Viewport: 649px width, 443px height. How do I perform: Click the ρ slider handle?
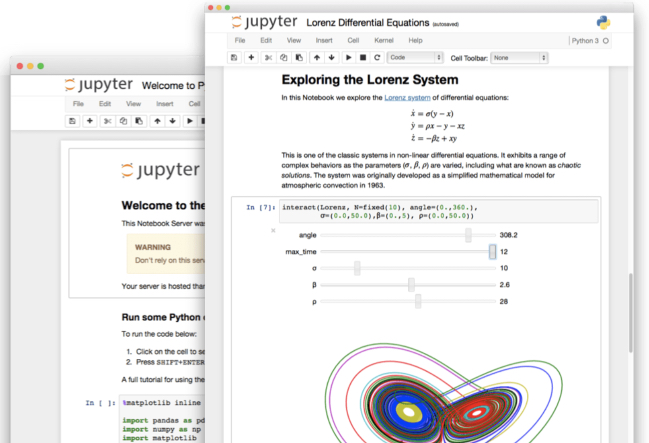tap(418, 301)
